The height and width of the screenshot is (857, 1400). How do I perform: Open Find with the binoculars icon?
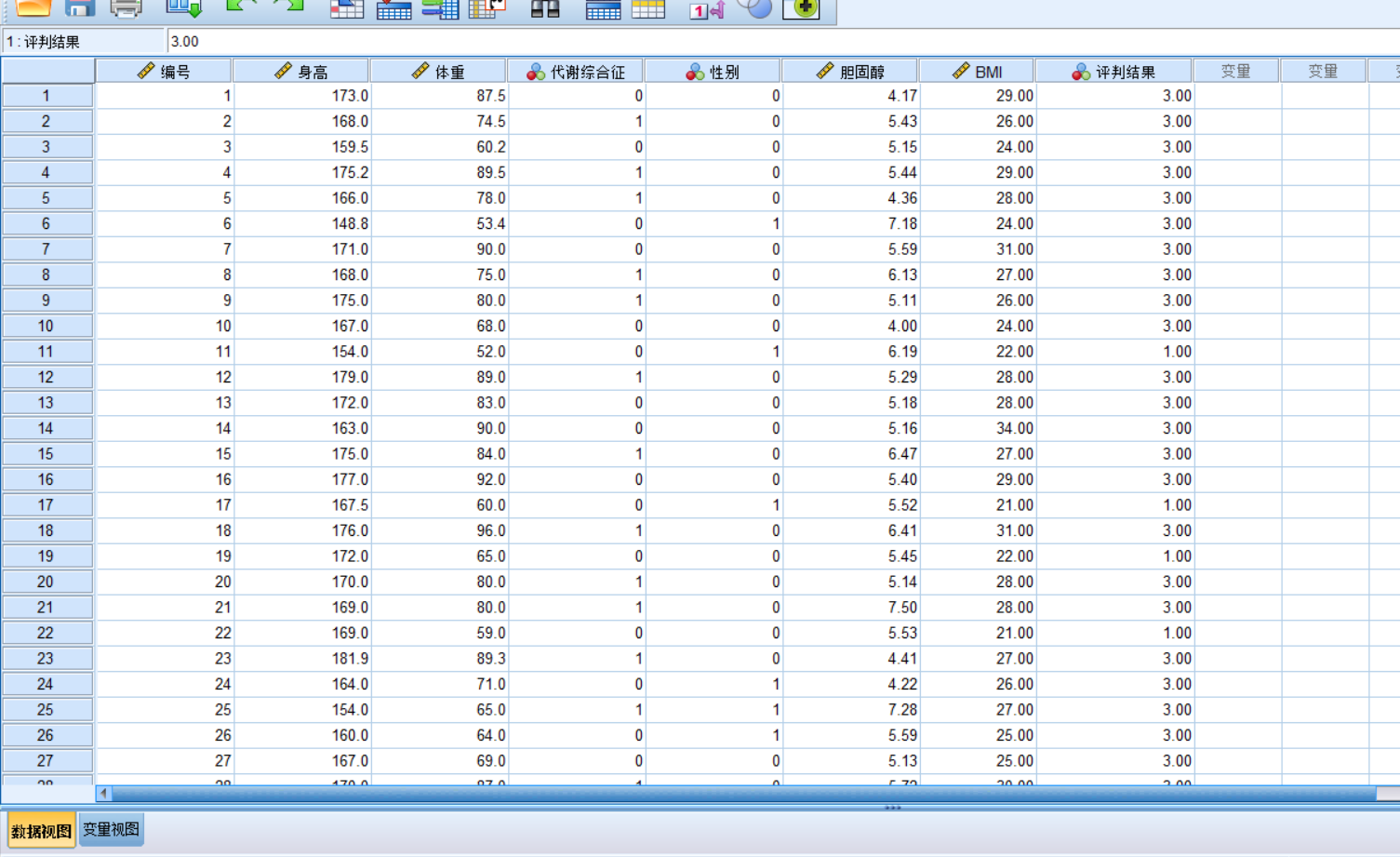pos(545,9)
